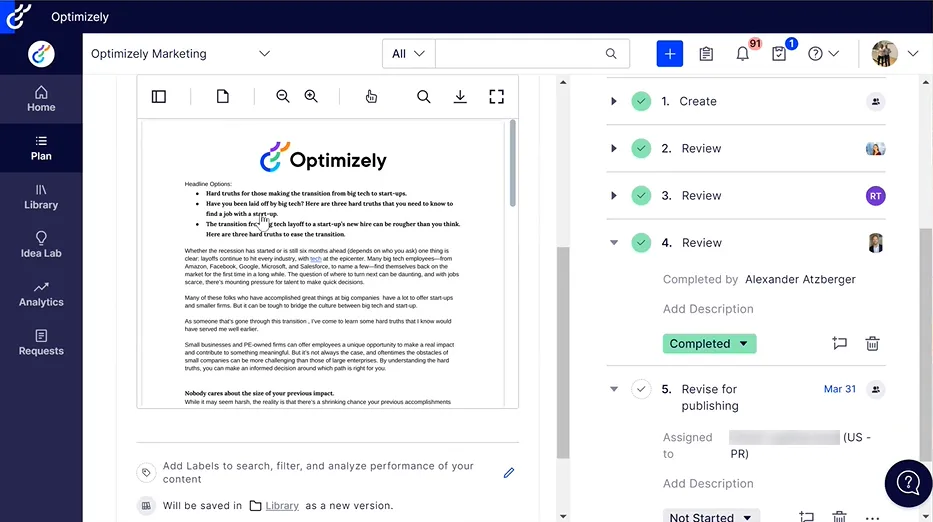Image resolution: width=933 pixels, height=522 pixels.
Task: Open the user profile avatar
Action: pos(884,54)
